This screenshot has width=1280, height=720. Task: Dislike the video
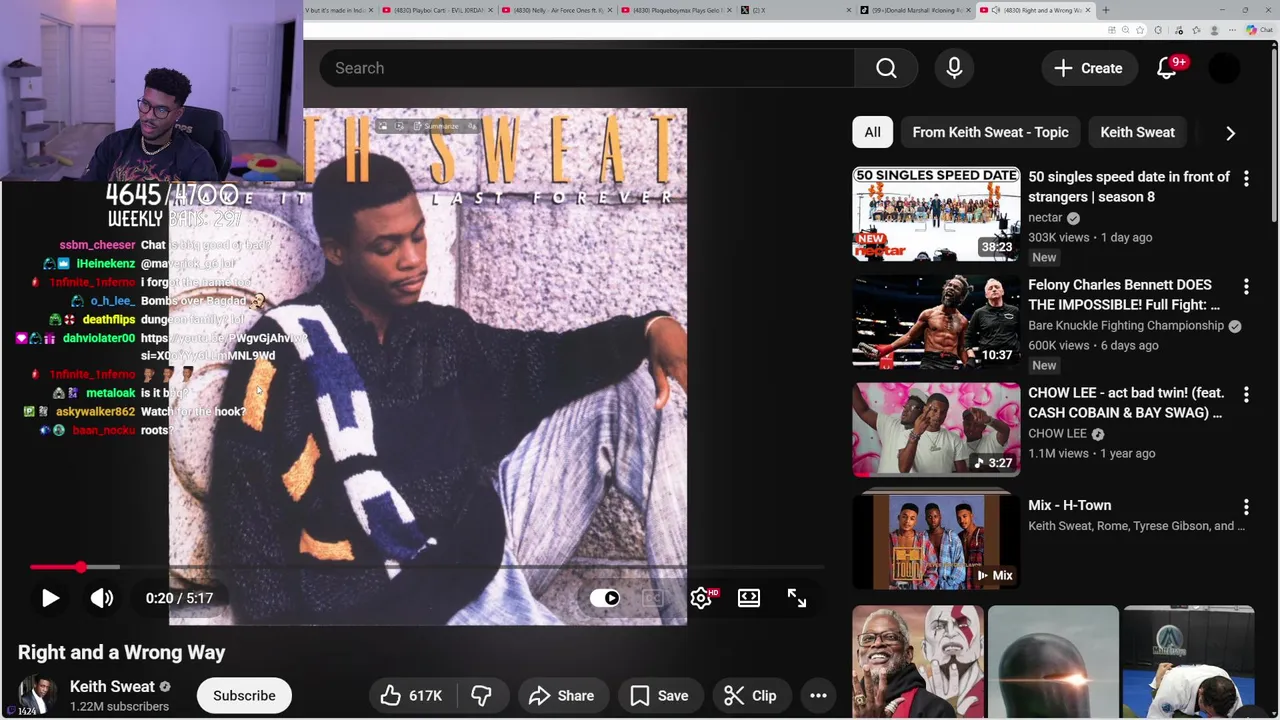[481, 696]
